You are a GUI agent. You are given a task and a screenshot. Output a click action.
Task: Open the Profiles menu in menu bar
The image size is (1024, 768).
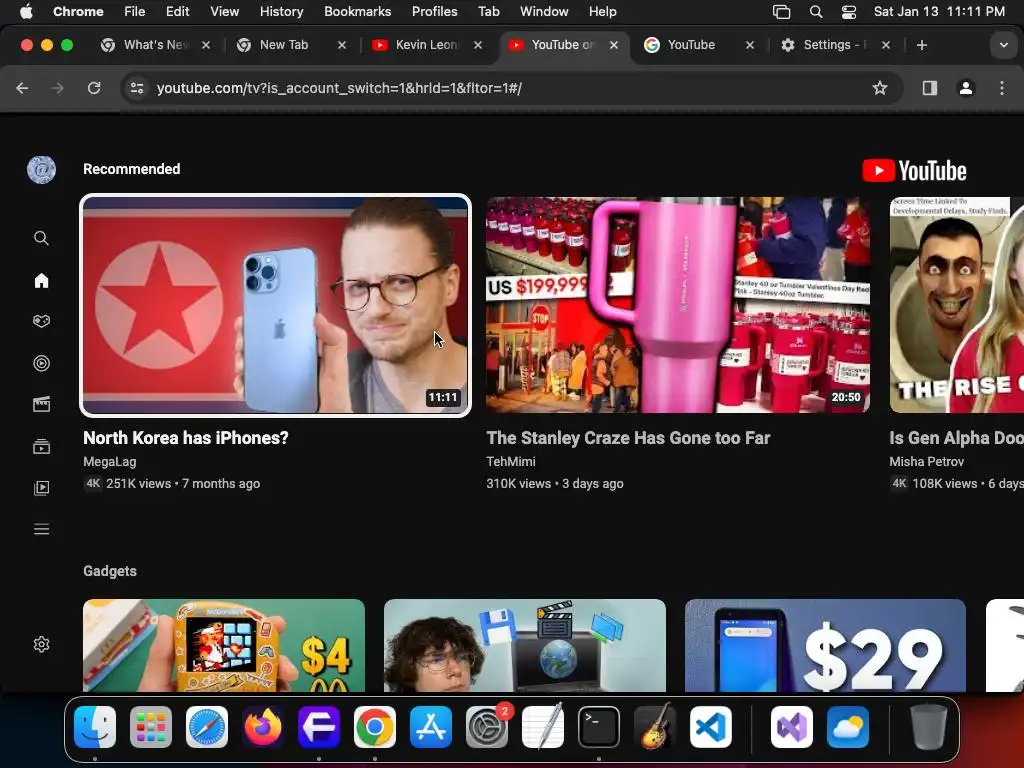click(434, 11)
